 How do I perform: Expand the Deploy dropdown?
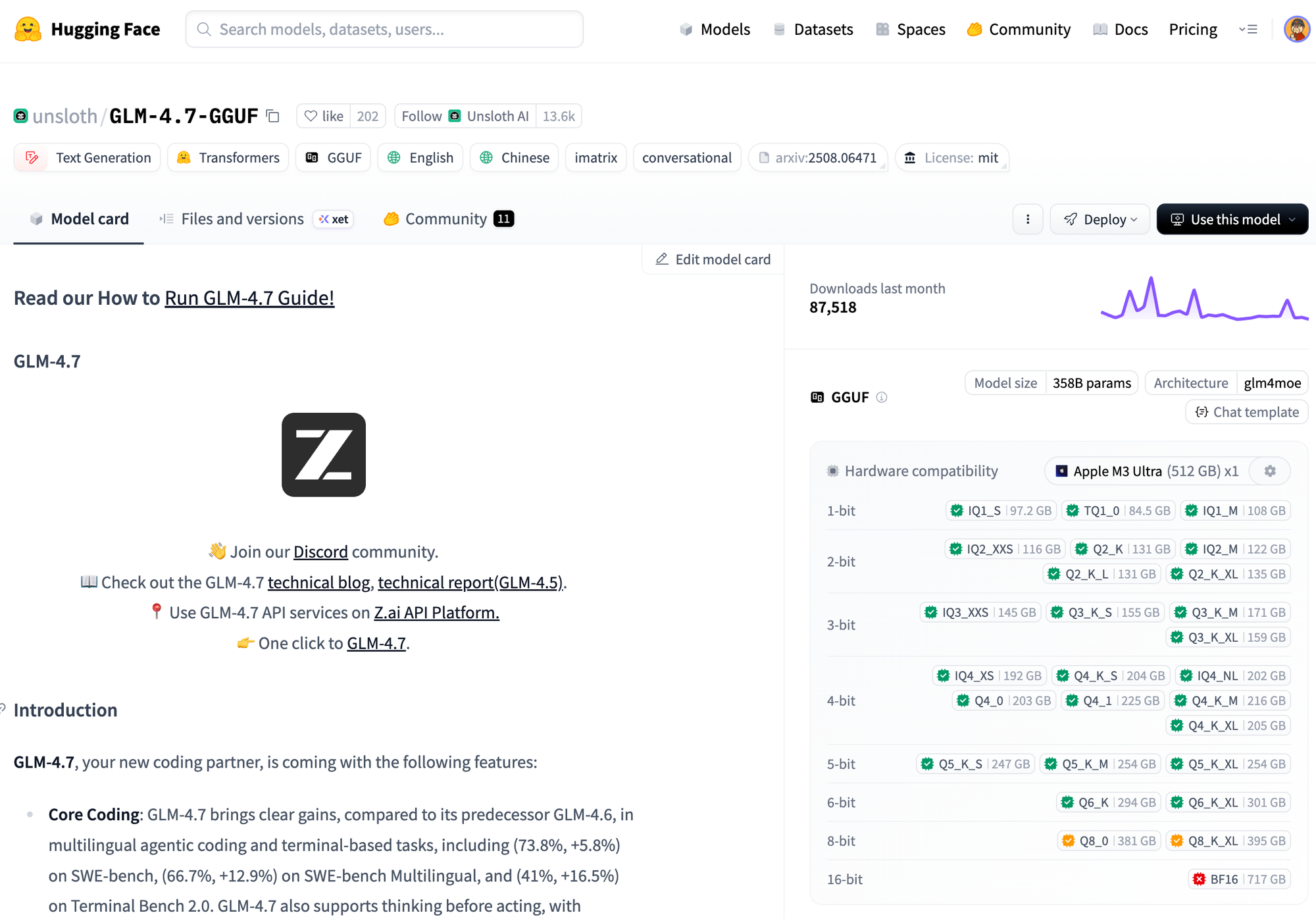tap(1100, 219)
